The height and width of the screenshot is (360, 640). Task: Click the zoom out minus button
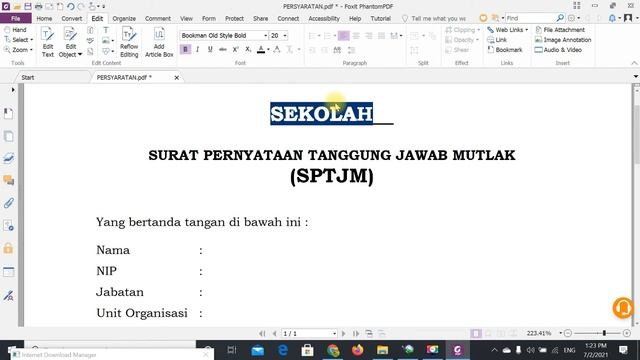click(x=568, y=333)
